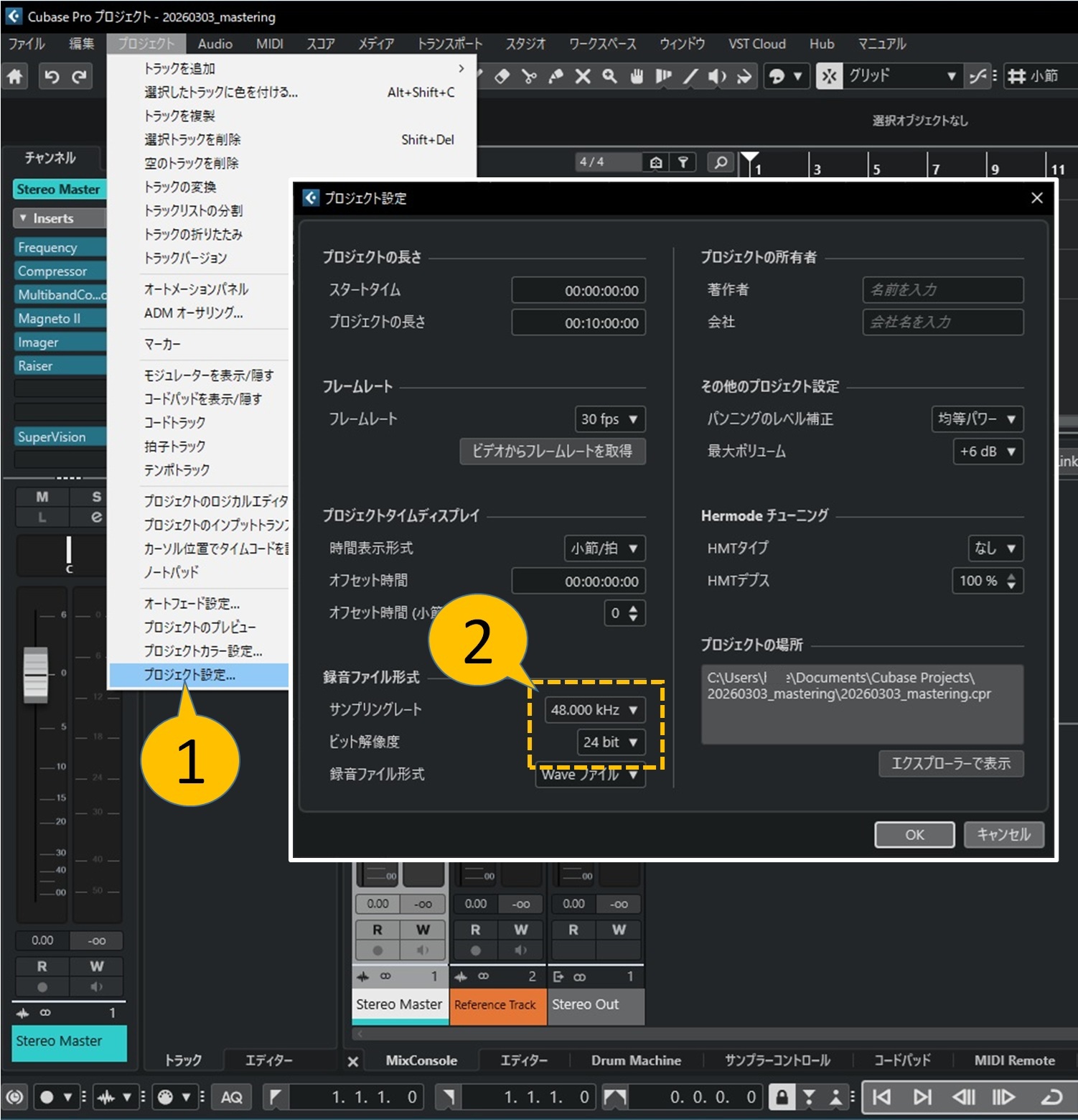Select the Eraser tool in toolbar

(502, 76)
